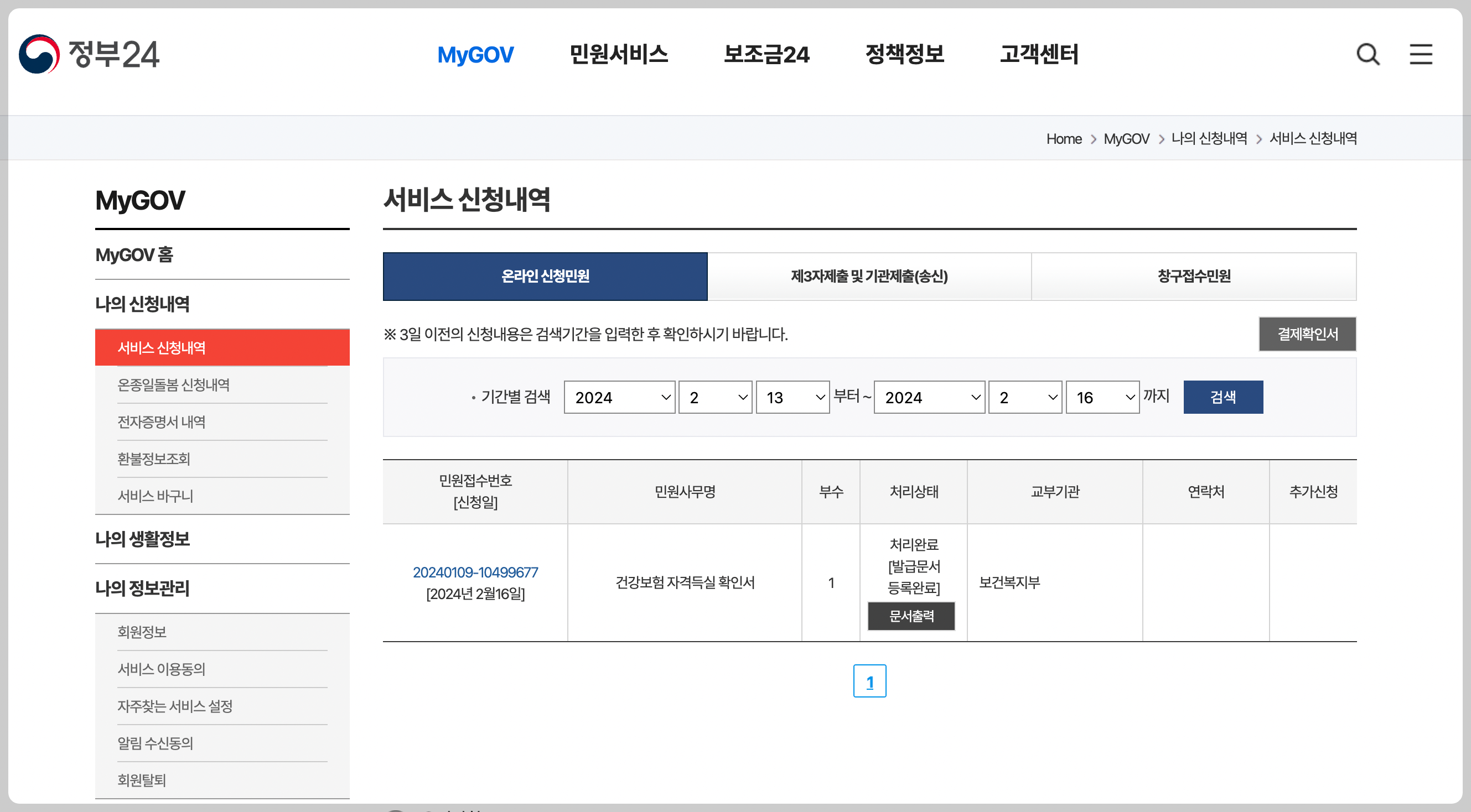The width and height of the screenshot is (1471, 812).
Task: Click MyGOV in the breadcrumb
Action: [x=1126, y=139]
